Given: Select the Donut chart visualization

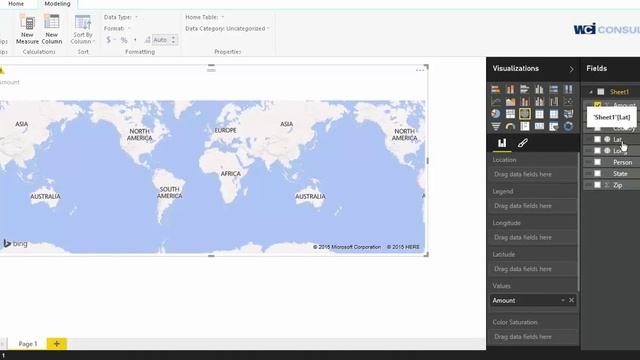Looking at the screenshot, I should click(568, 127).
